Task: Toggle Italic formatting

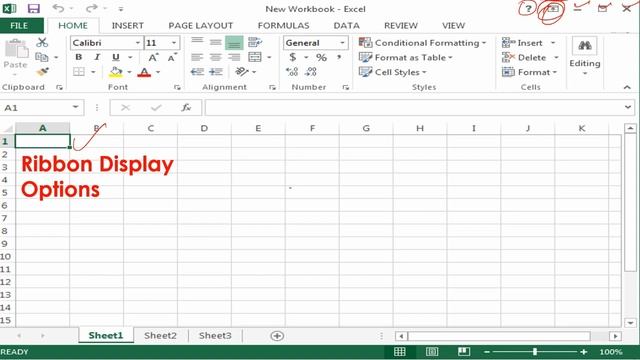Action: [97, 57]
